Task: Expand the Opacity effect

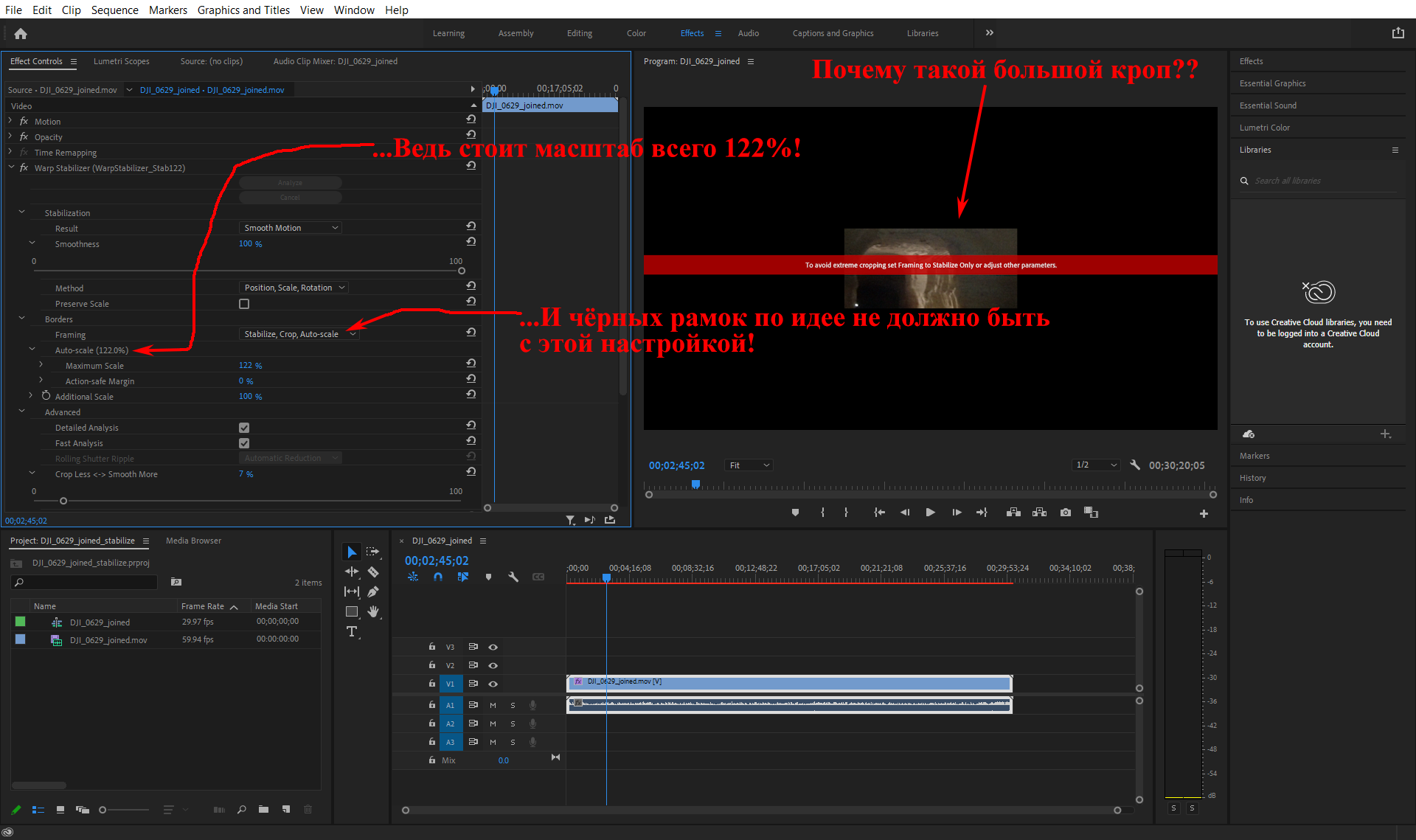Action: pyautogui.click(x=10, y=136)
